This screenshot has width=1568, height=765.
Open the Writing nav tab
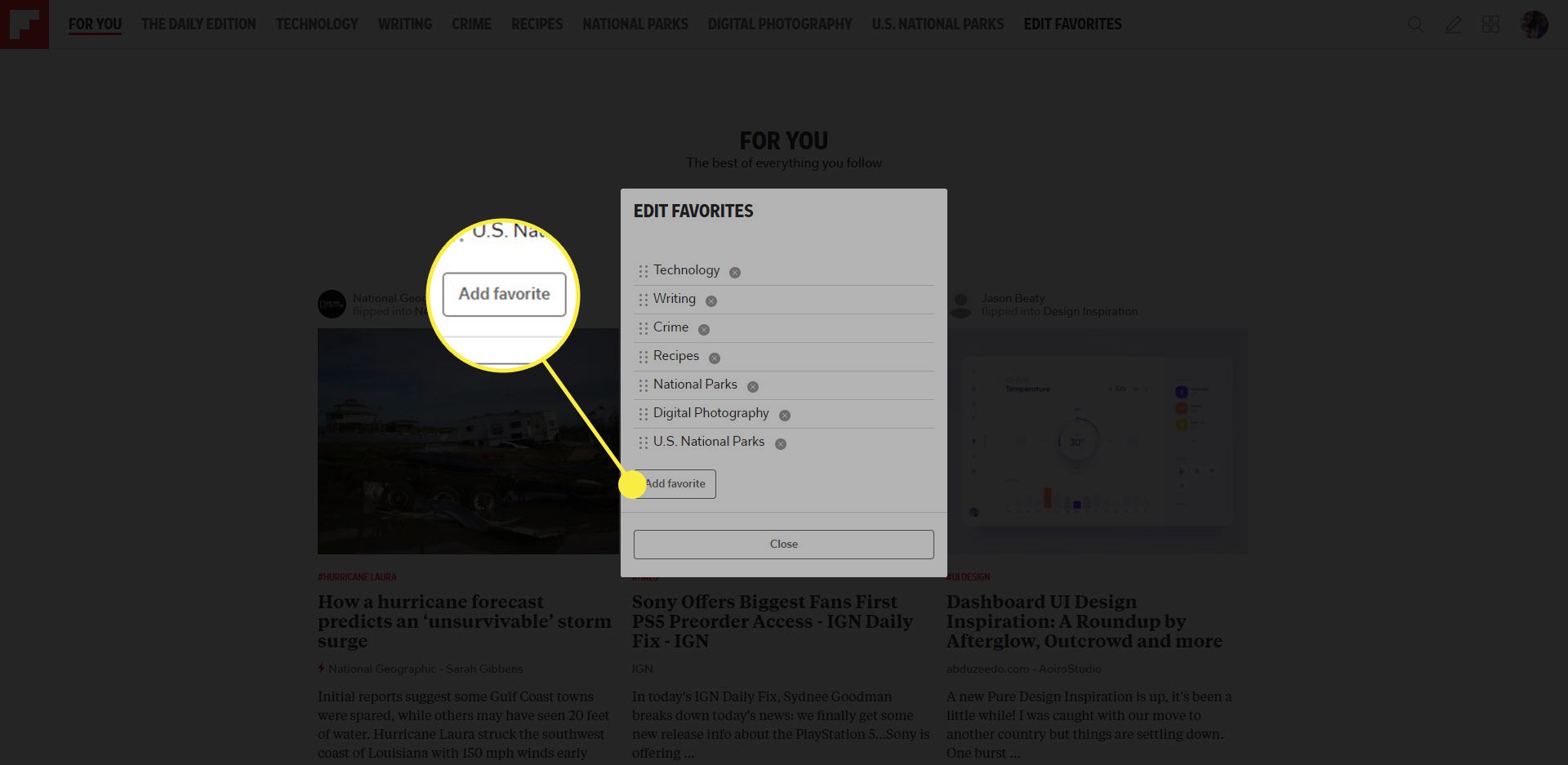405,24
